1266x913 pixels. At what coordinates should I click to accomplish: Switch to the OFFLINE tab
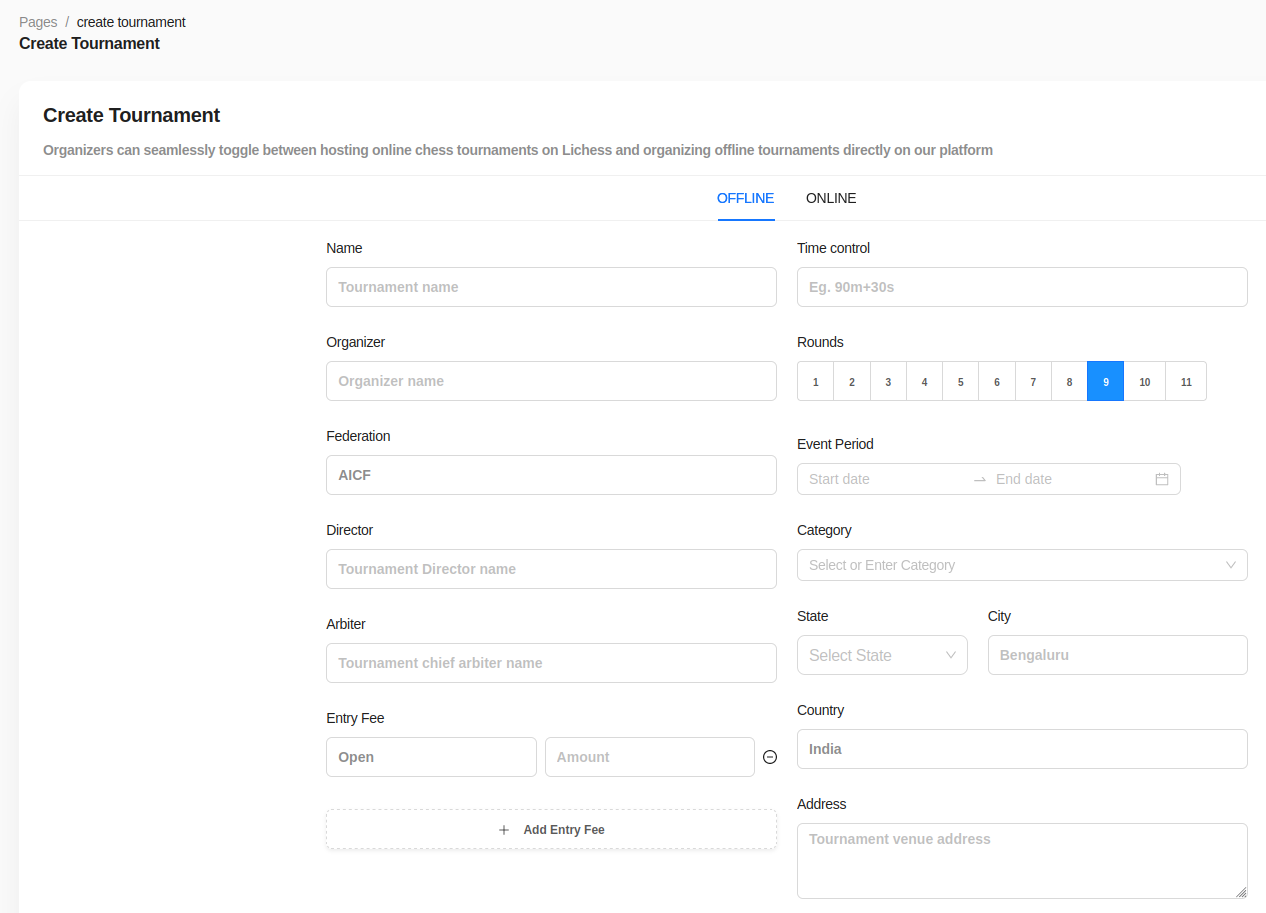click(x=745, y=198)
